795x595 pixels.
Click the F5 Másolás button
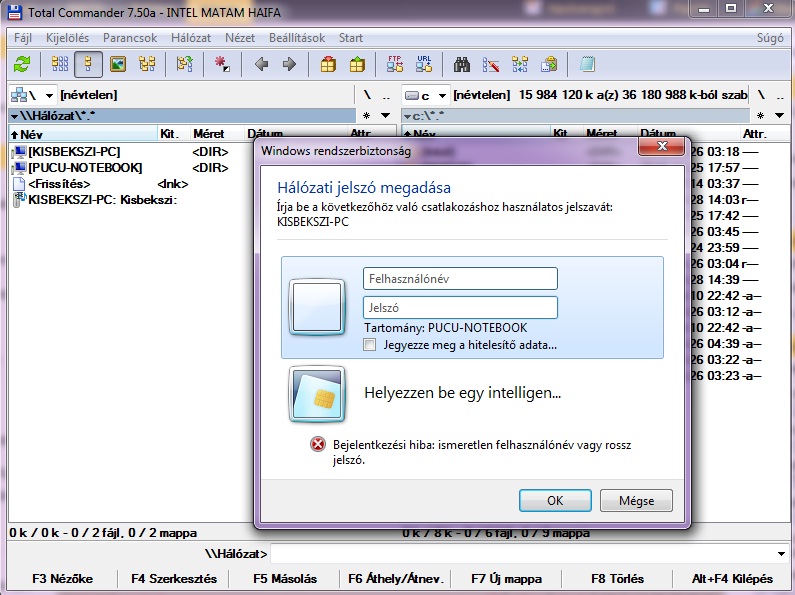284,579
